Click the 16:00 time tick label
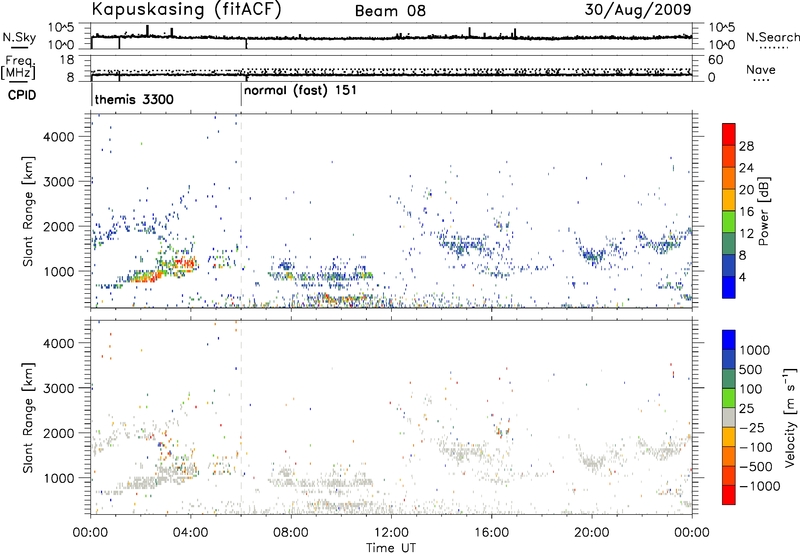The width and height of the screenshot is (800, 554). [491, 533]
